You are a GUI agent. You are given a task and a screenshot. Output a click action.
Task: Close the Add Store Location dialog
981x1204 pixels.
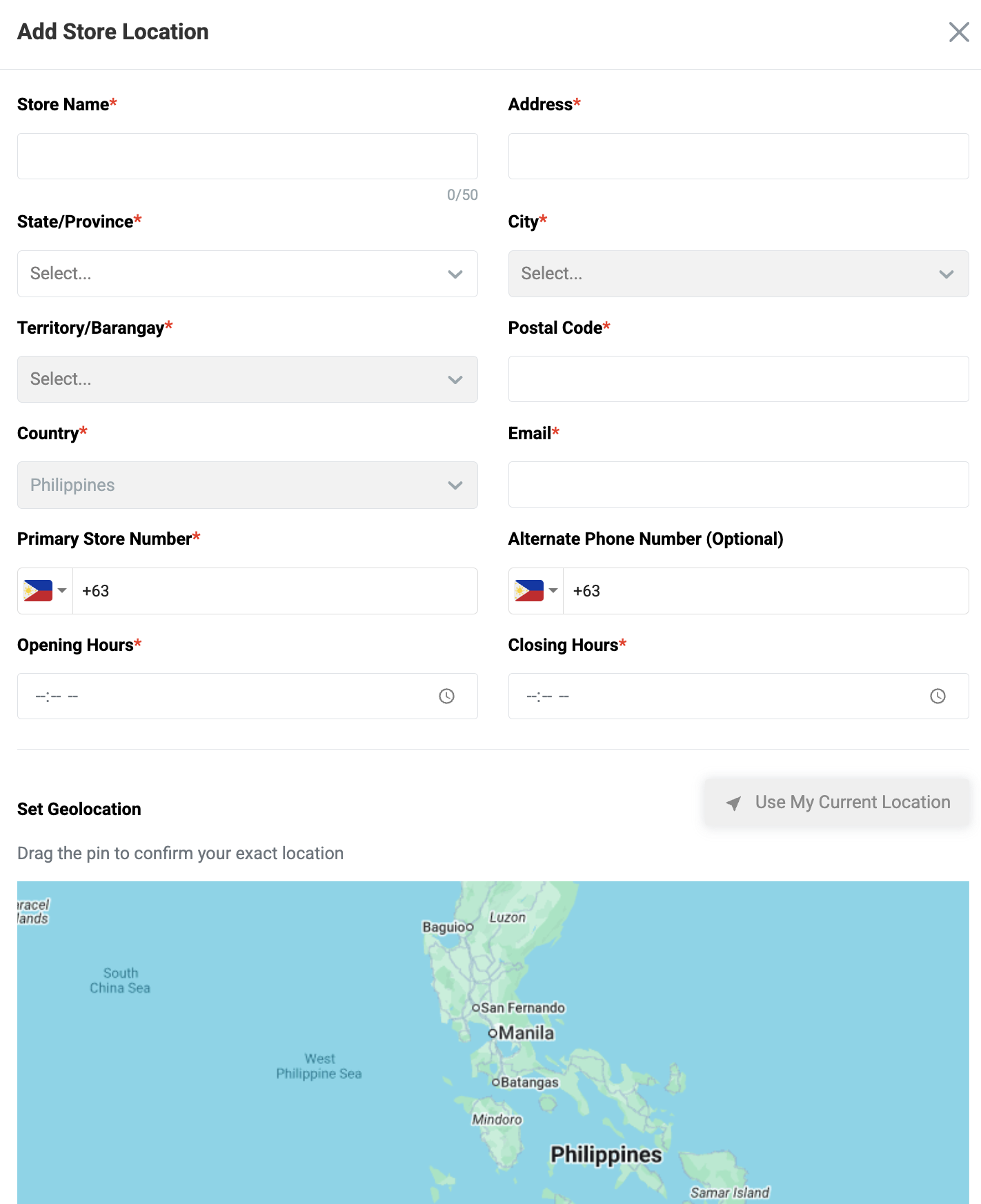958,32
